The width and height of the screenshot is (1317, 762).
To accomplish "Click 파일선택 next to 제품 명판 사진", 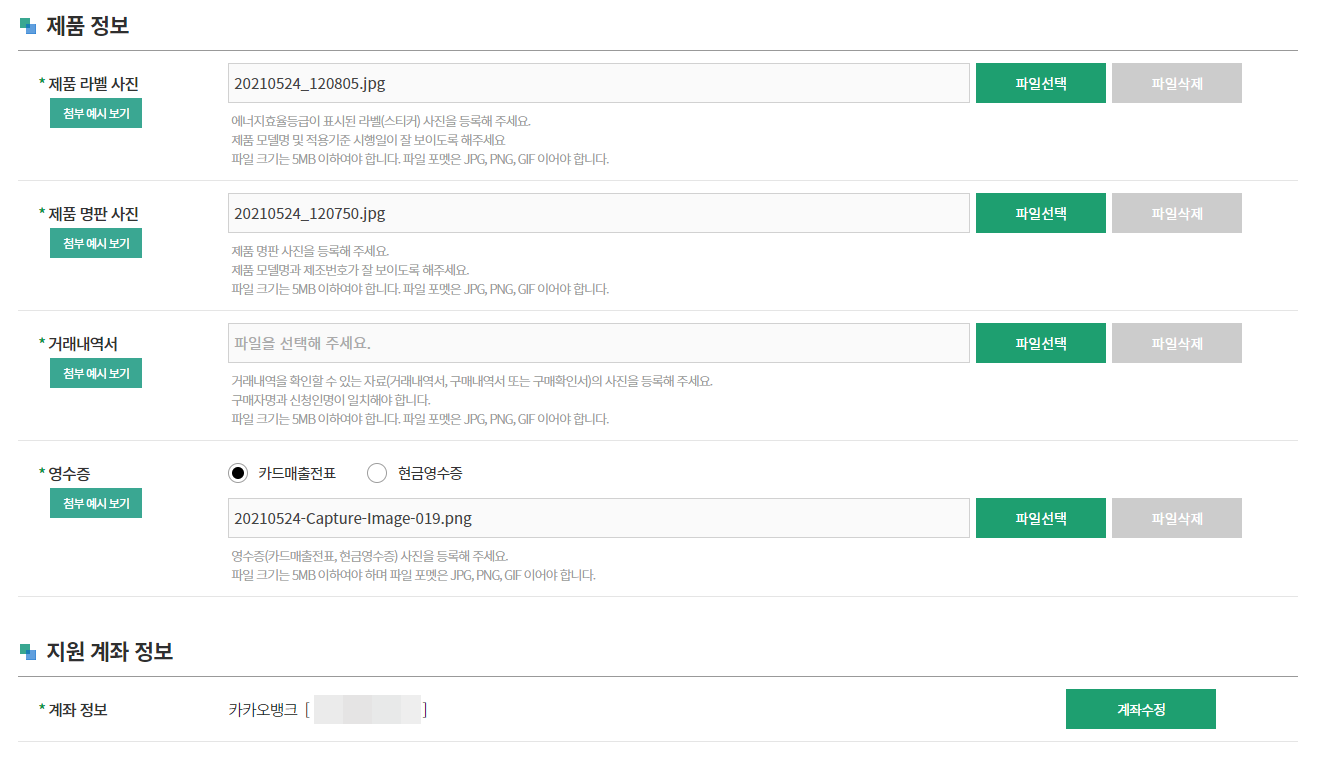I will [1041, 212].
